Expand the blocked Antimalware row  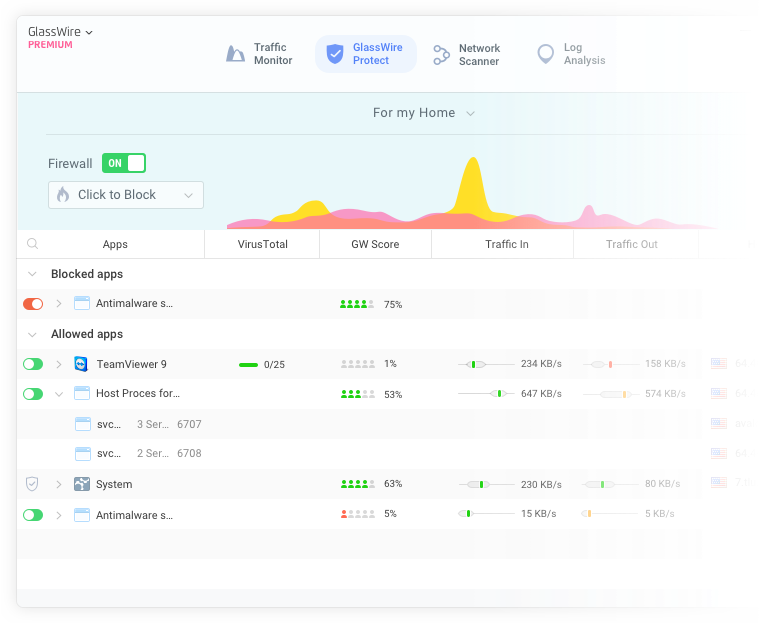point(59,304)
